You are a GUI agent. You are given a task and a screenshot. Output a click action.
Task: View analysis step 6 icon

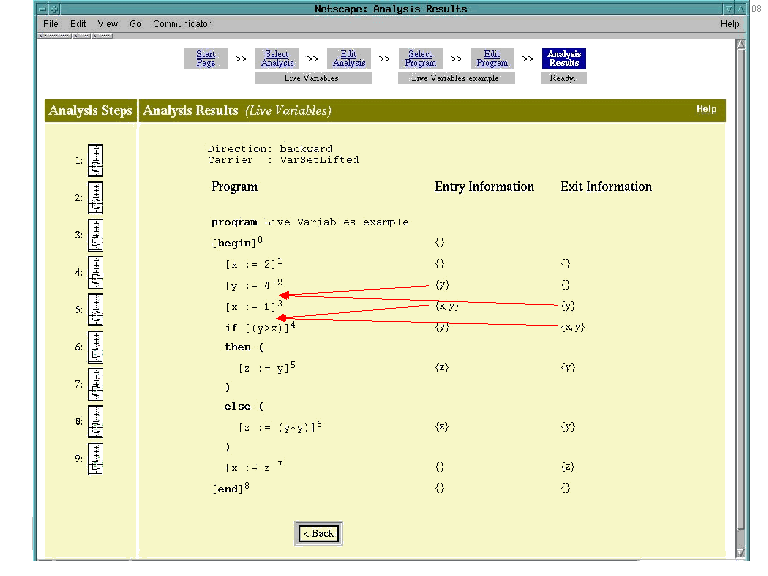(96, 347)
